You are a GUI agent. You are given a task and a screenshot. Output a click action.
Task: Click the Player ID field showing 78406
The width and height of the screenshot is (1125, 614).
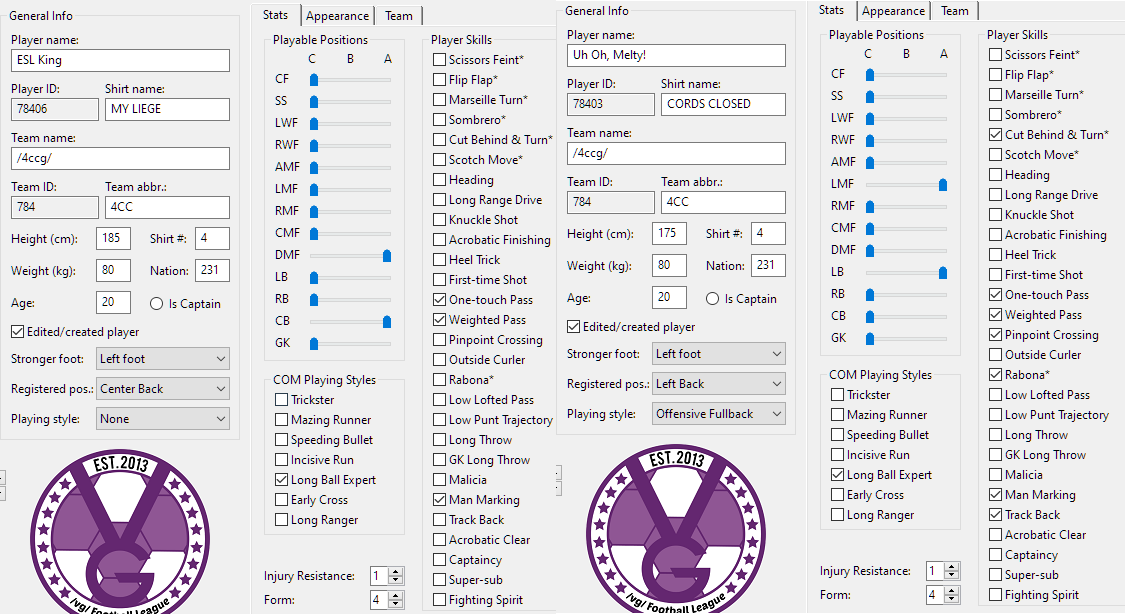pos(55,109)
